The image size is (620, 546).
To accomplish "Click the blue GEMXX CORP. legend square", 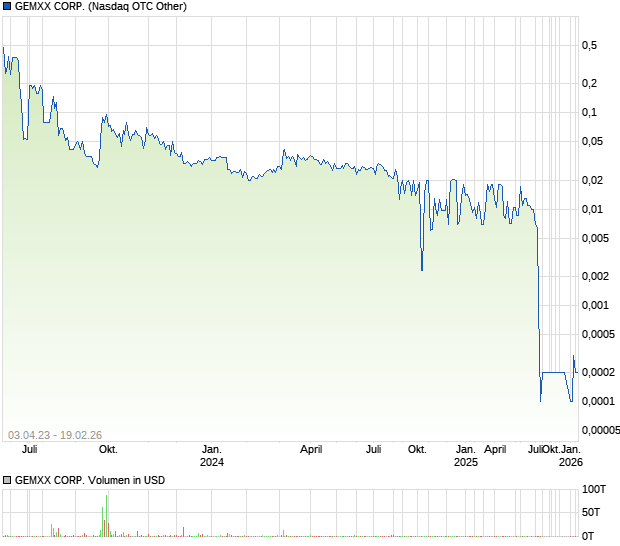I will tap(7, 6).
